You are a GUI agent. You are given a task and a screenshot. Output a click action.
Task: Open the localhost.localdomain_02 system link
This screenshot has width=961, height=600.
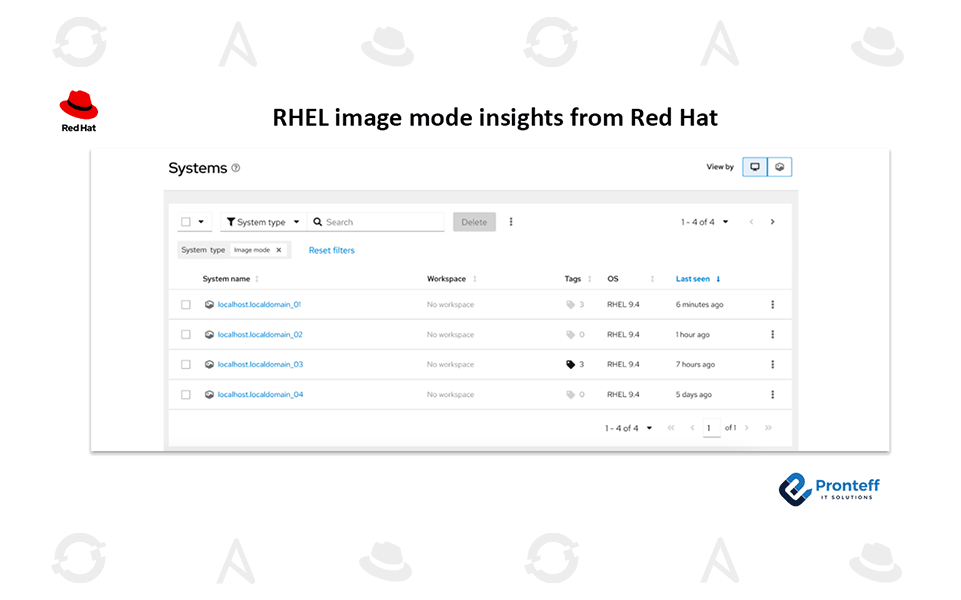(260, 335)
